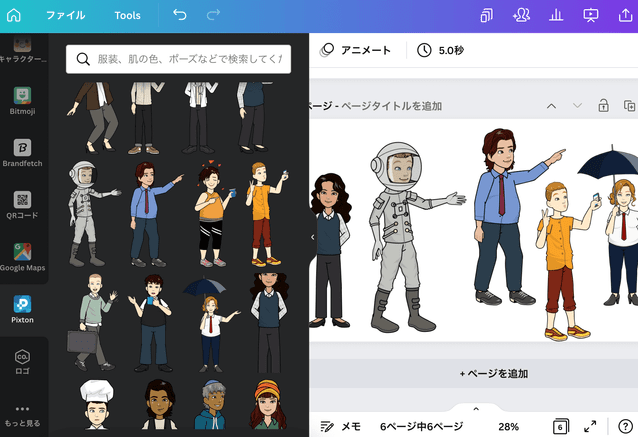Insert the woman in orange beanie thumbnail
Viewport: 638px width, 437px height.
pos(267,404)
